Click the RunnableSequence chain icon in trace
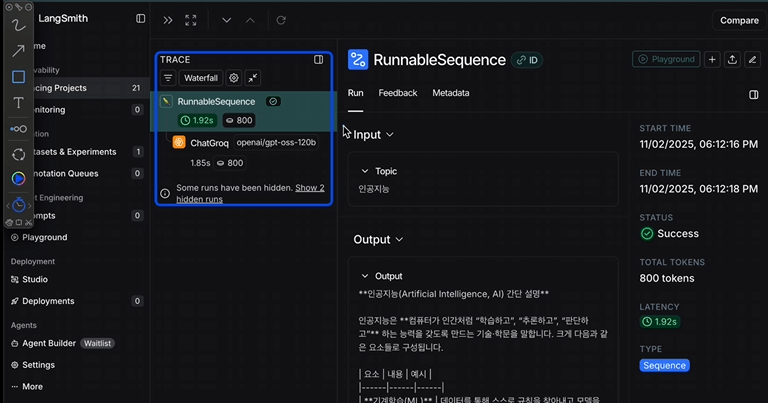The height and width of the screenshot is (403, 768). tap(166, 101)
